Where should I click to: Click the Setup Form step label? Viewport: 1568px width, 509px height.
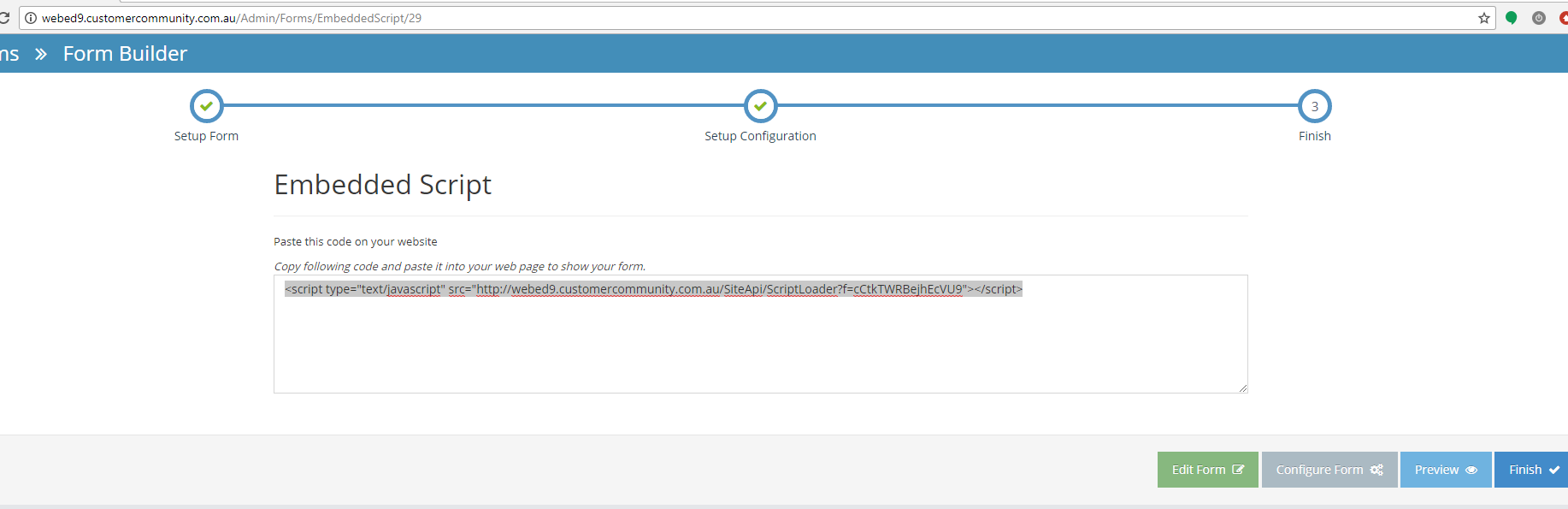(206, 136)
